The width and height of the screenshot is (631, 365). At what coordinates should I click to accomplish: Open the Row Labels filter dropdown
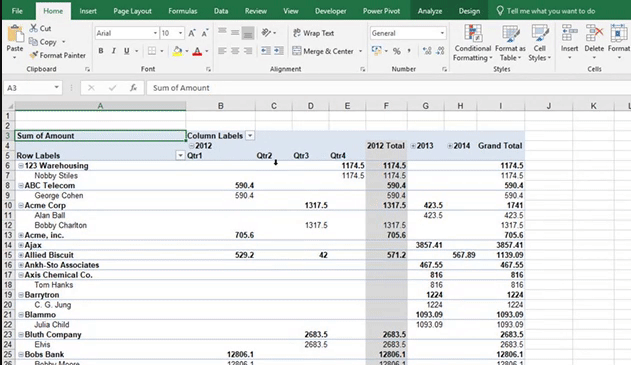180,155
